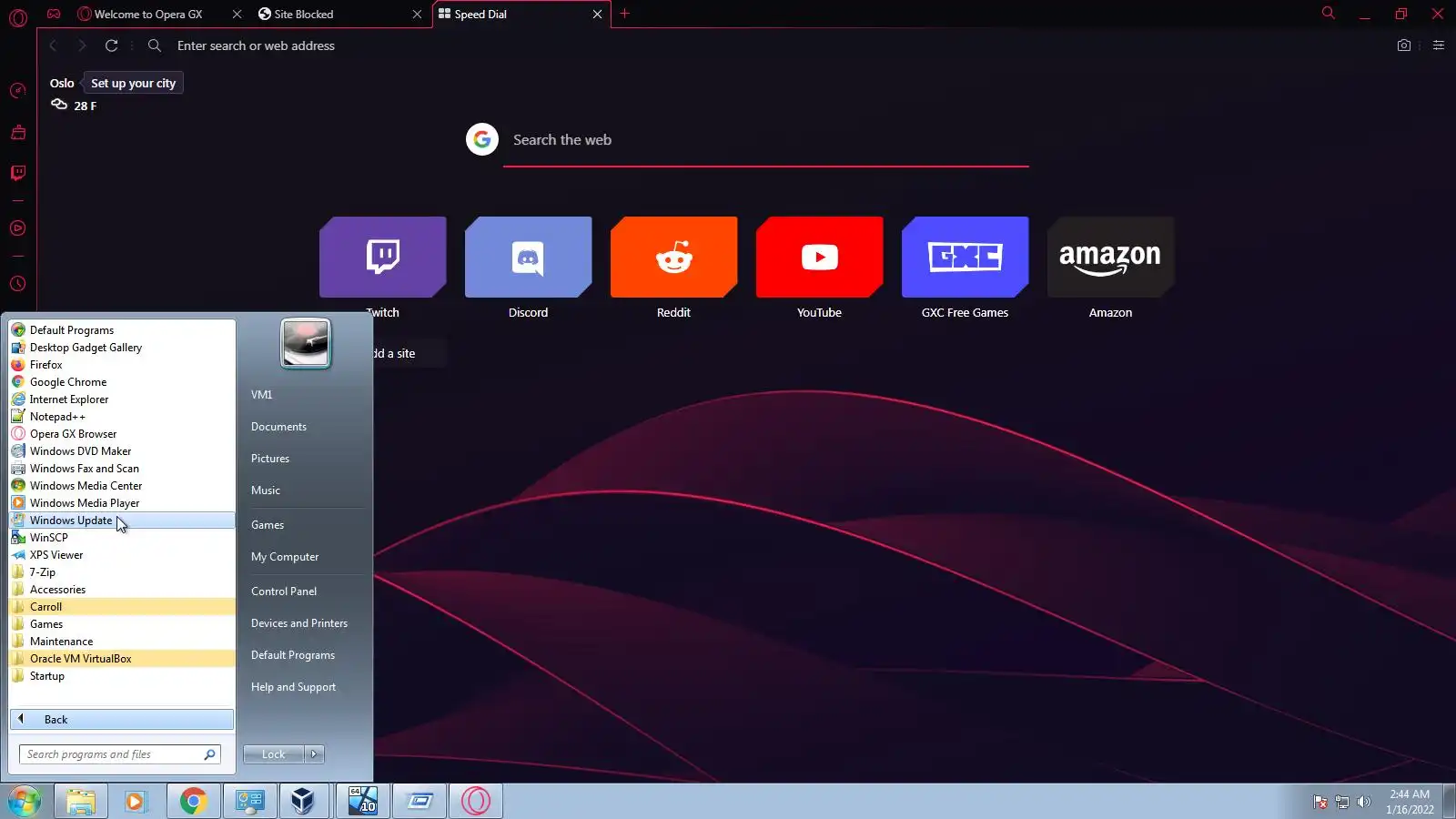
Task: Open the Opera main menu logo
Action: (17, 16)
